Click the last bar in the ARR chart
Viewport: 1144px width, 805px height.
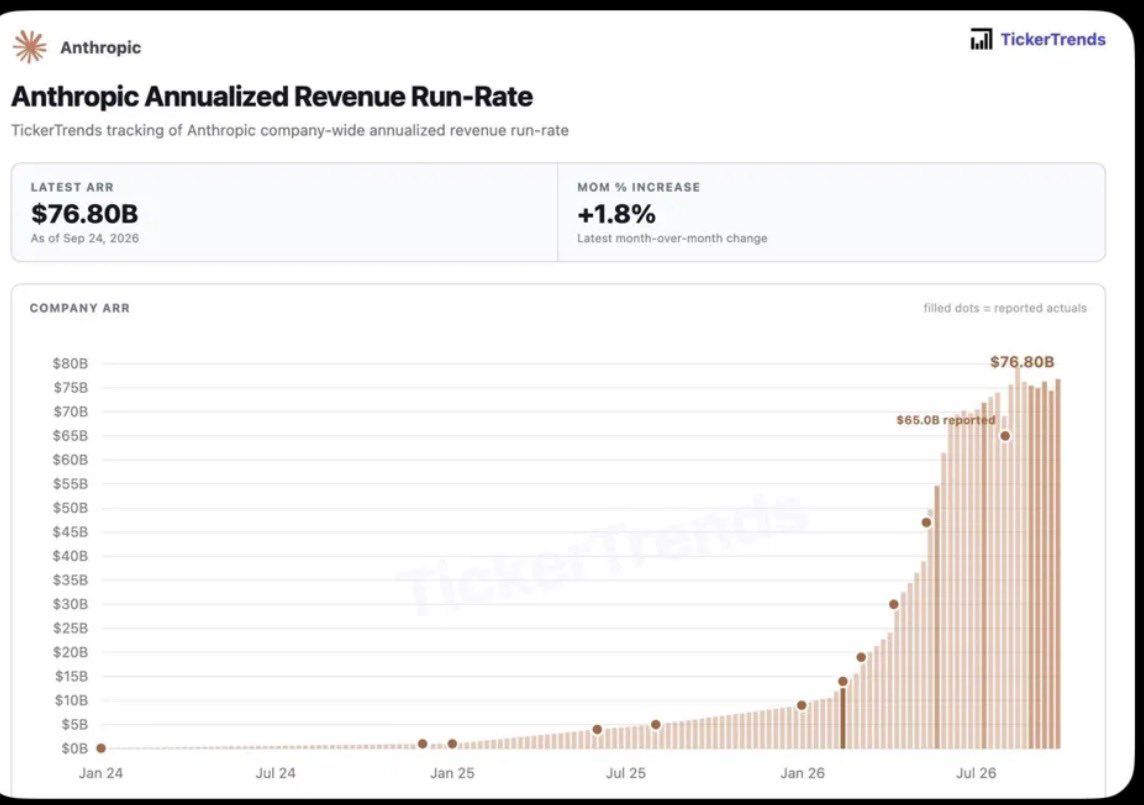click(x=1057, y=563)
